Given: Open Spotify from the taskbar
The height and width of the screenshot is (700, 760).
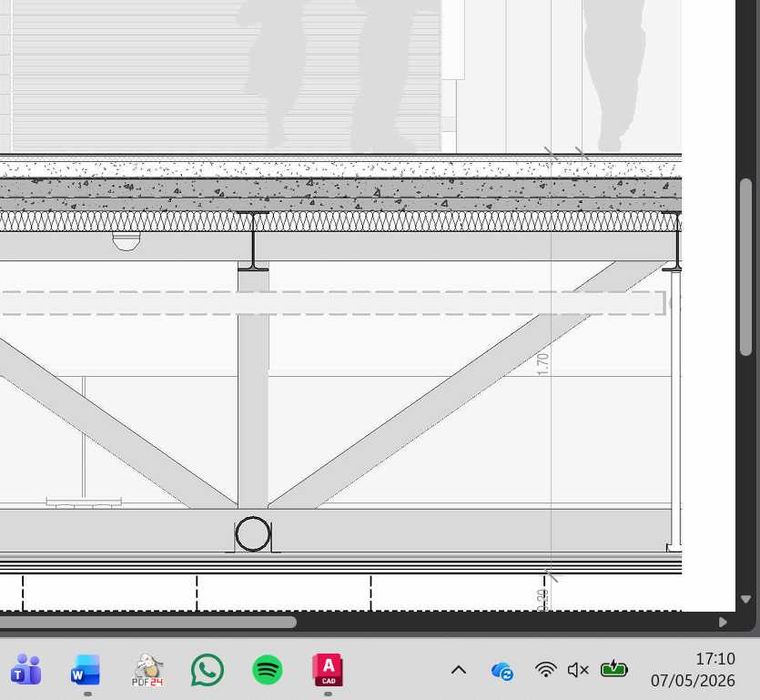Looking at the screenshot, I should [268, 669].
